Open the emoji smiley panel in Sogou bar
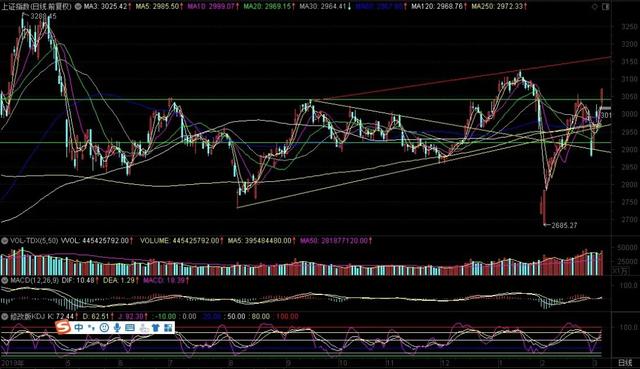The width and height of the screenshot is (640, 369). [104, 327]
